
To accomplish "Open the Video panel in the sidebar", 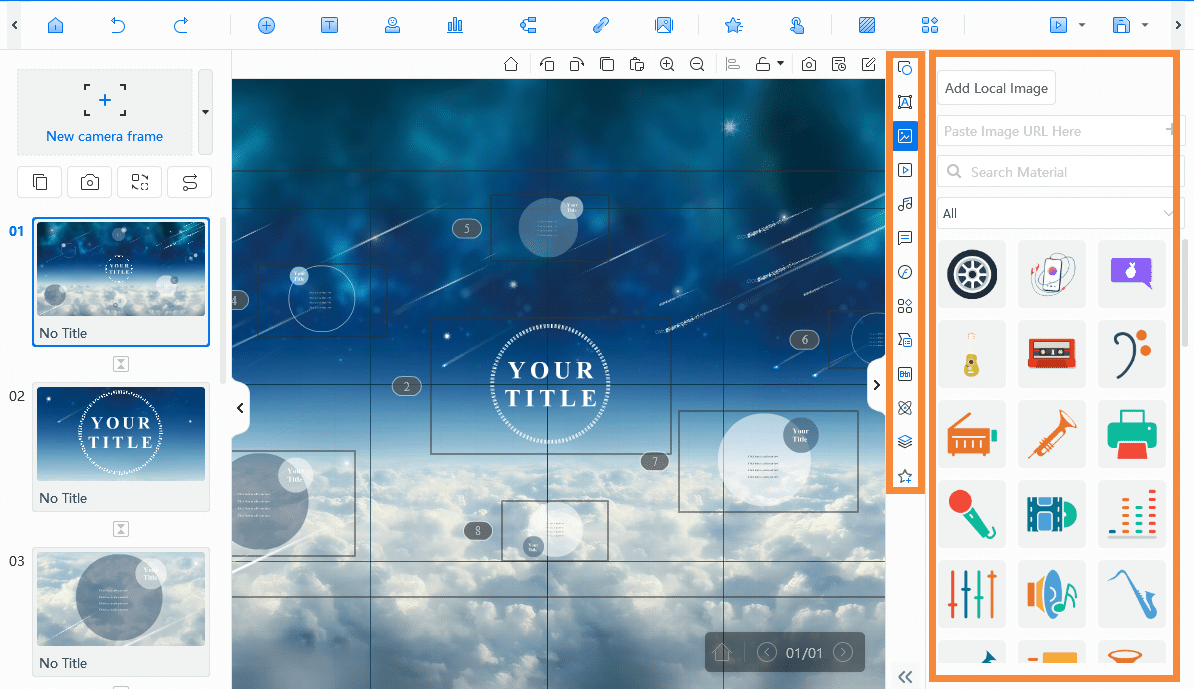I will tap(905, 169).
